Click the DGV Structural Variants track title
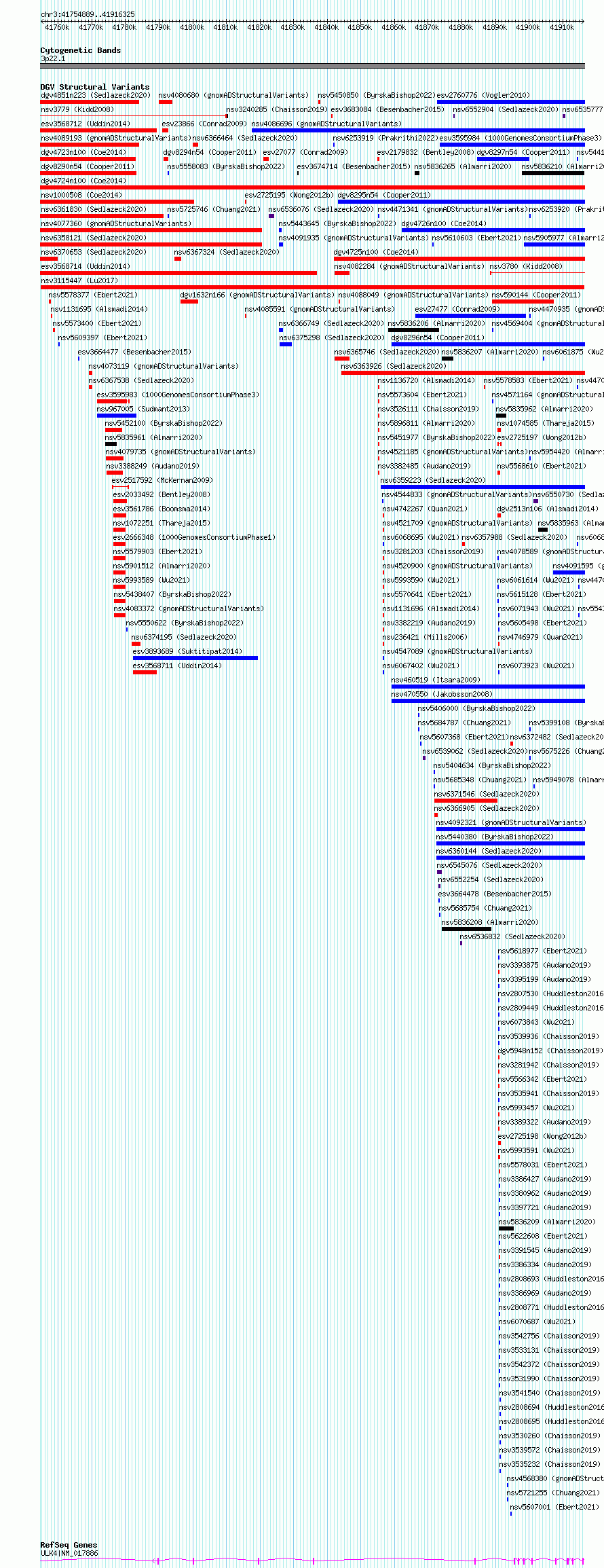Image resolution: width=604 pixels, height=1568 pixels. [95, 87]
